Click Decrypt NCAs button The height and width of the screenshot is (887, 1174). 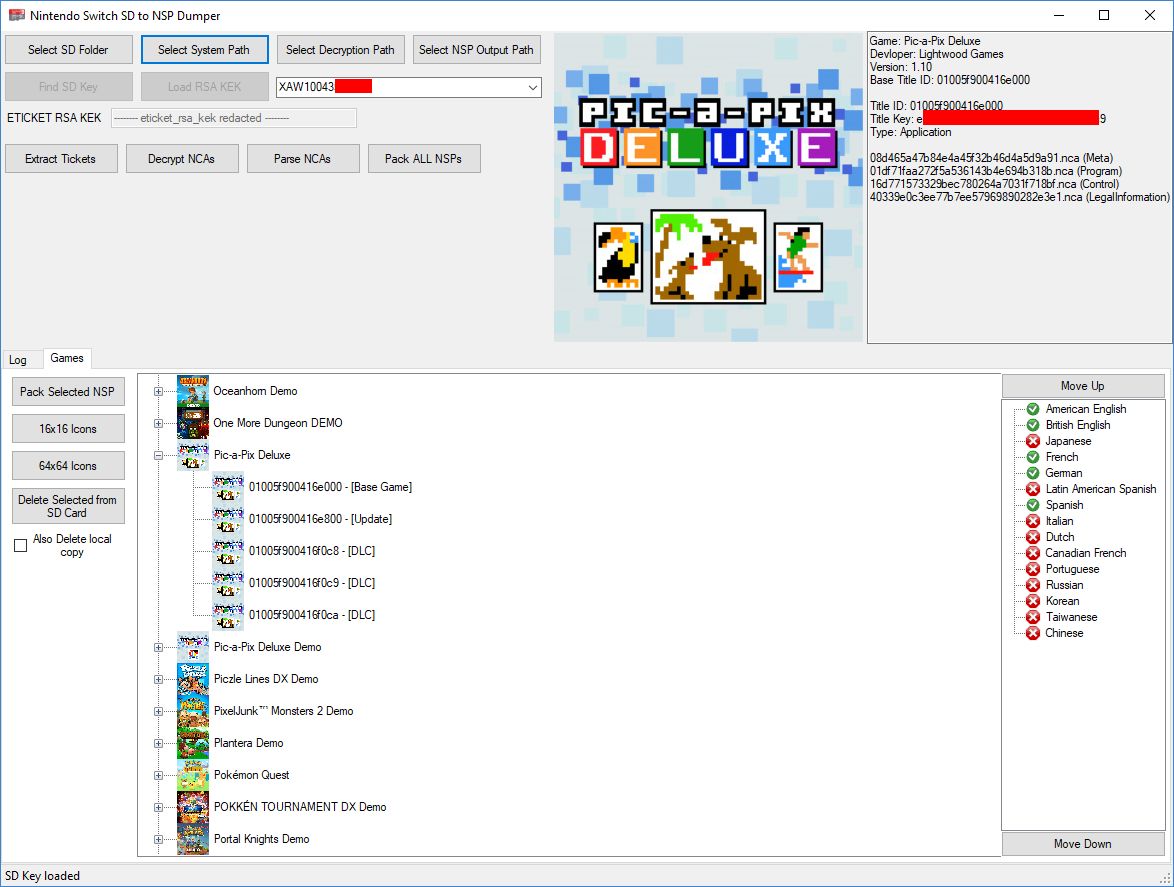(x=182, y=159)
